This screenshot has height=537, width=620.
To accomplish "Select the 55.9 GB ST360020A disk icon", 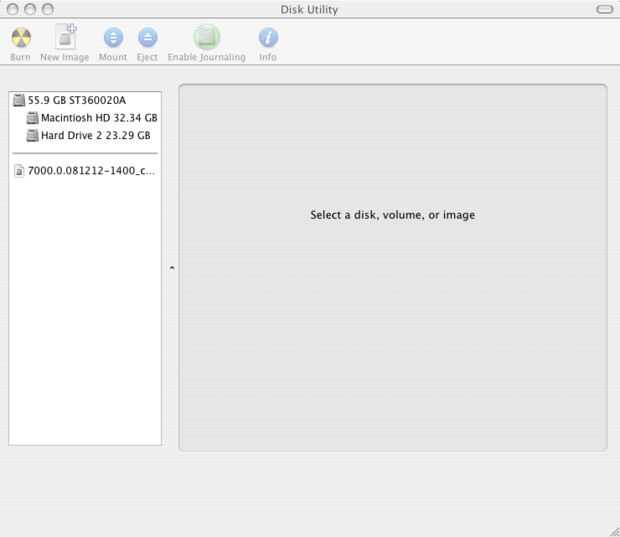I will click(19, 100).
